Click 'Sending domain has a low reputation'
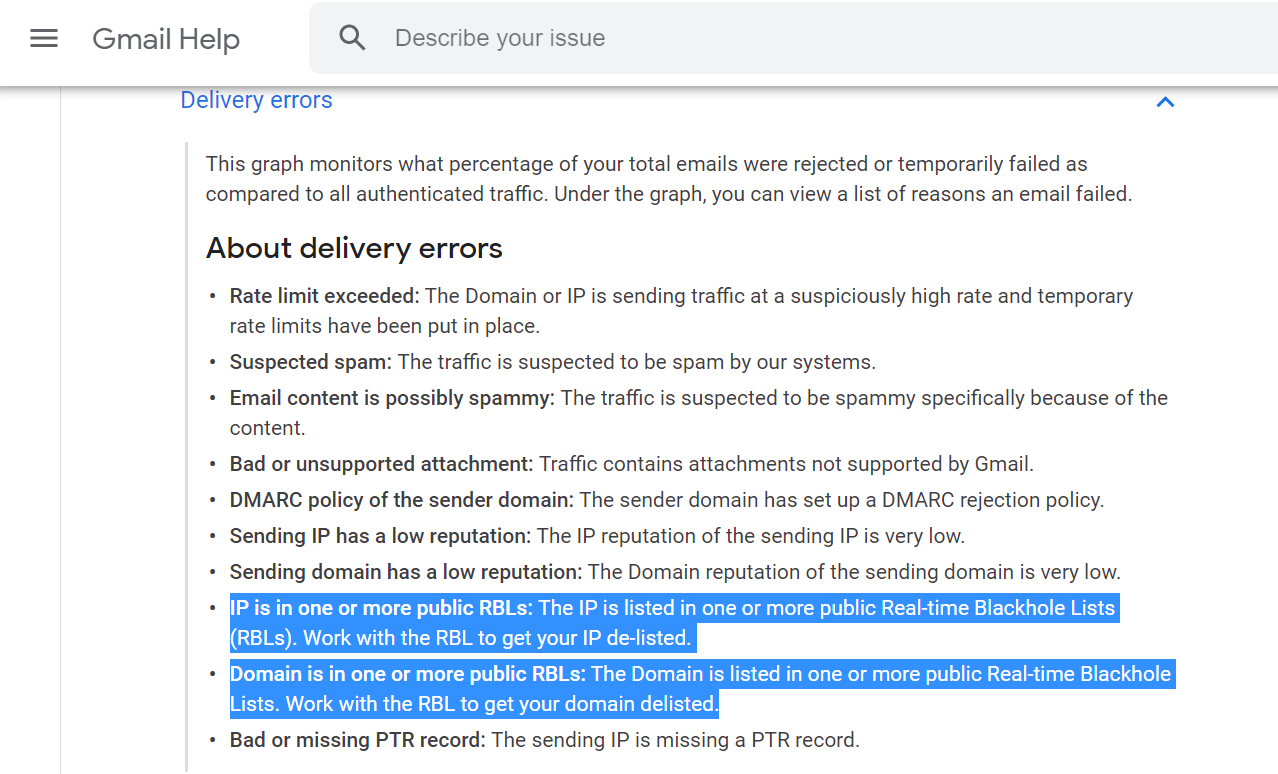 406,572
